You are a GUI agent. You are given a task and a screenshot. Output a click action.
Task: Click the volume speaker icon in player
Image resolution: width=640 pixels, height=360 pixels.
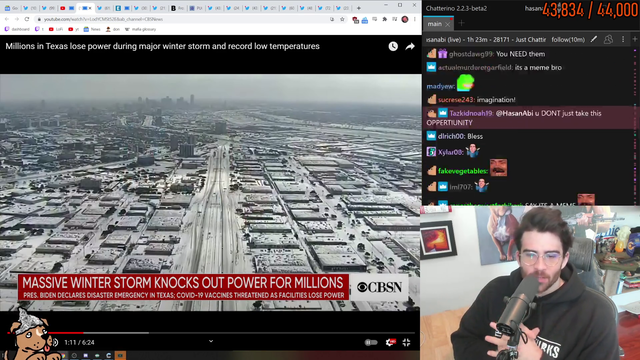(55, 342)
